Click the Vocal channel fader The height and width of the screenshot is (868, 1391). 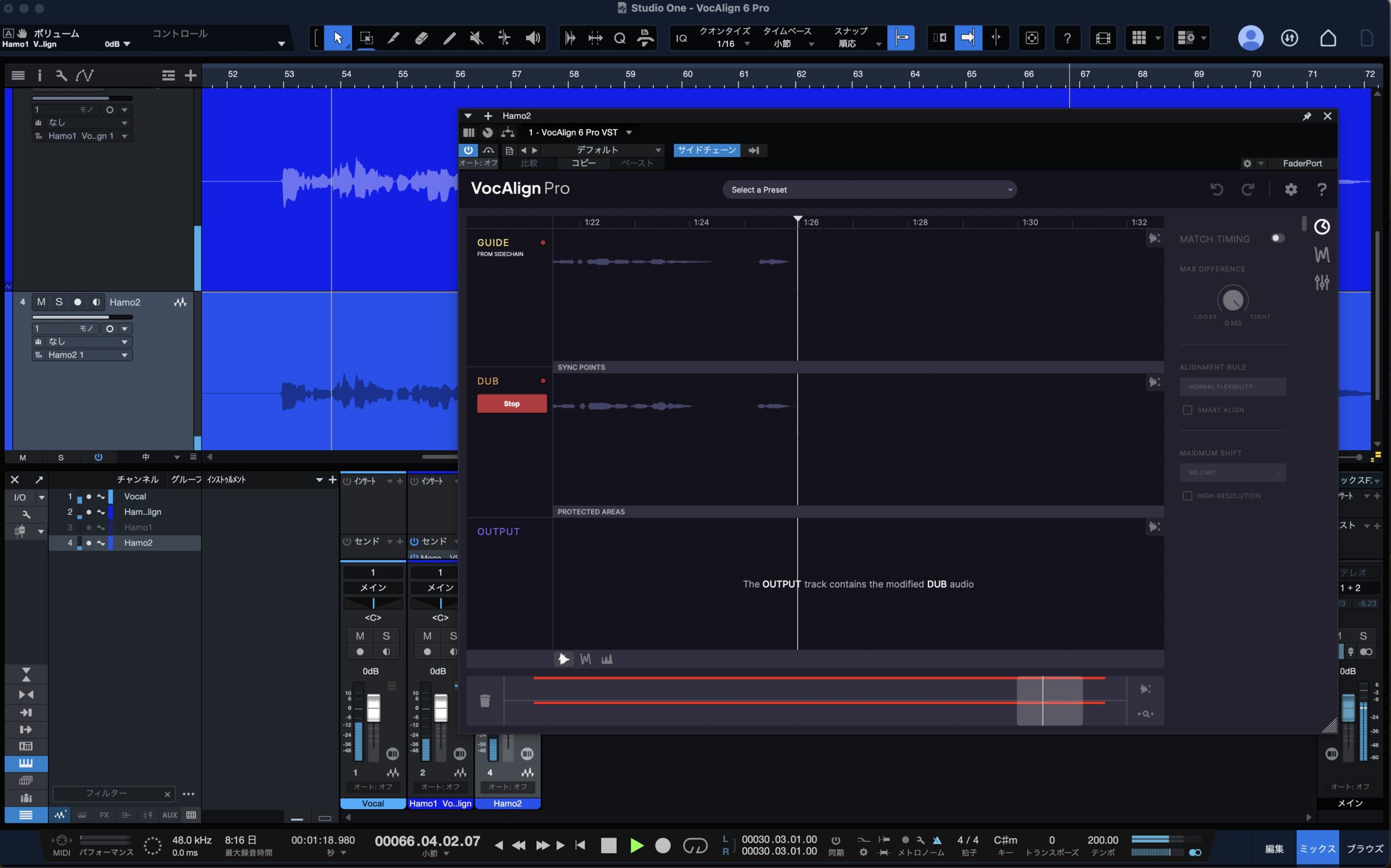(373, 708)
